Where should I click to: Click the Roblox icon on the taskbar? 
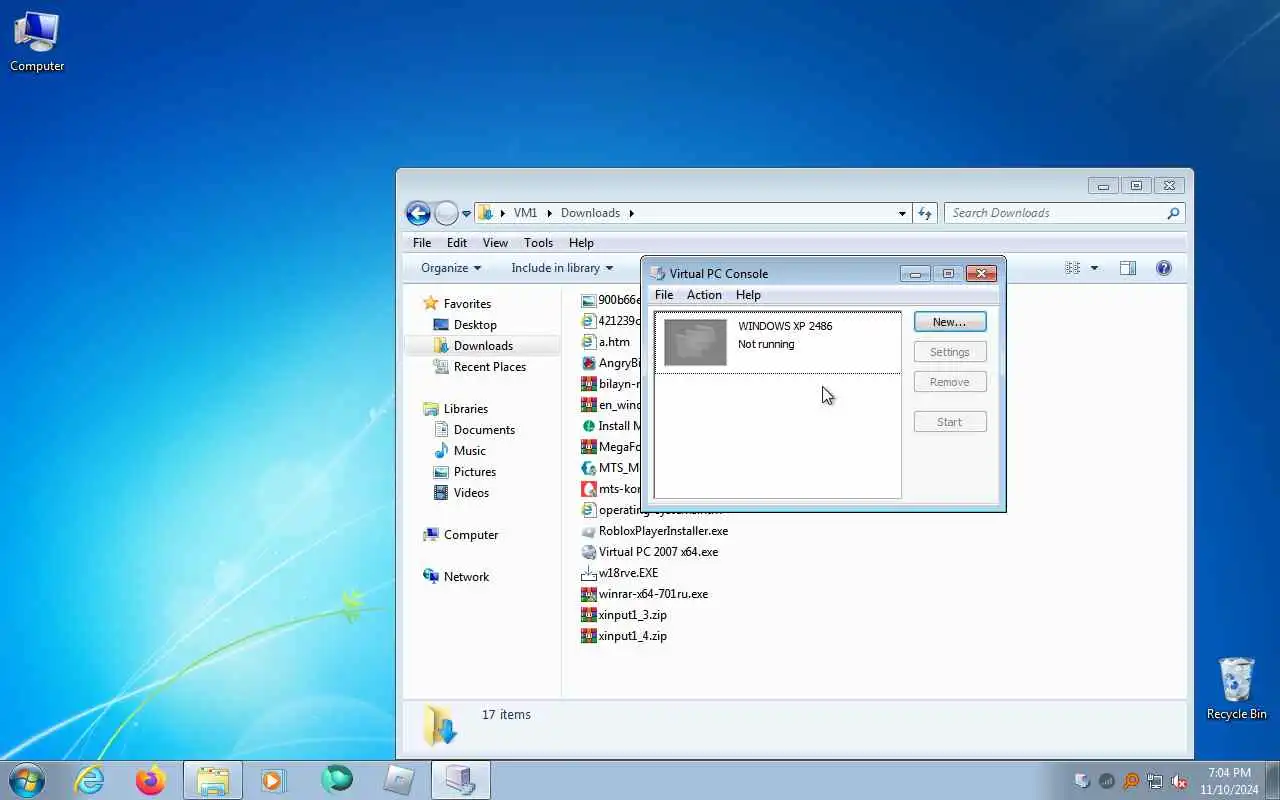[399, 780]
